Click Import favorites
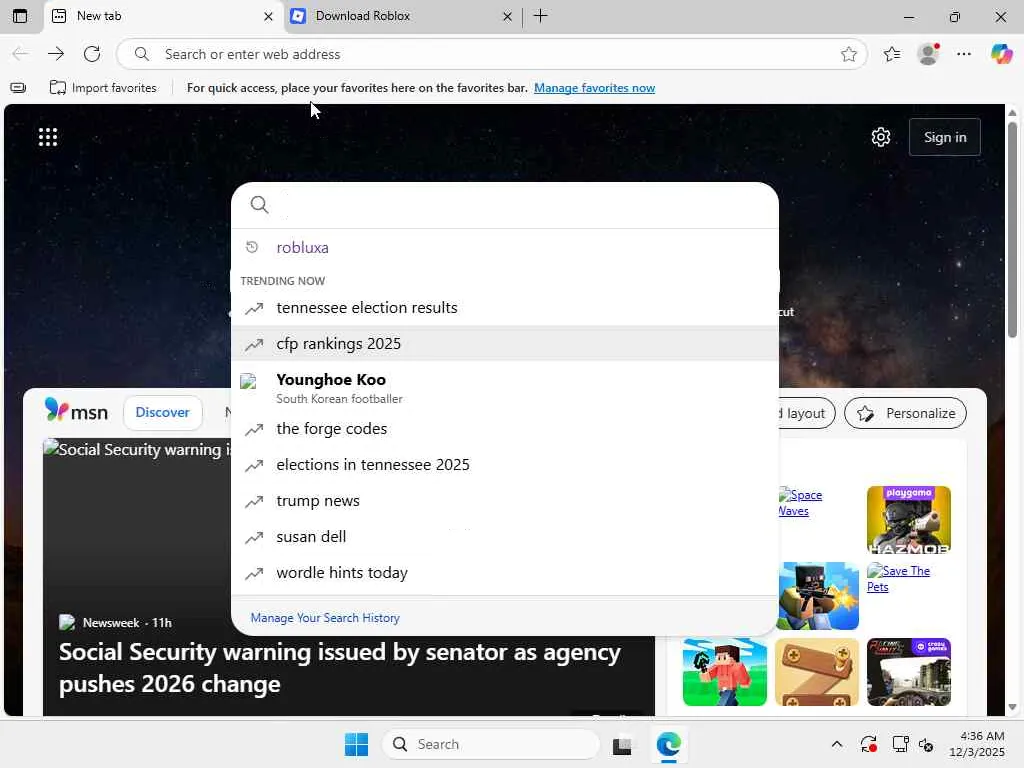 pyautogui.click(x=103, y=88)
